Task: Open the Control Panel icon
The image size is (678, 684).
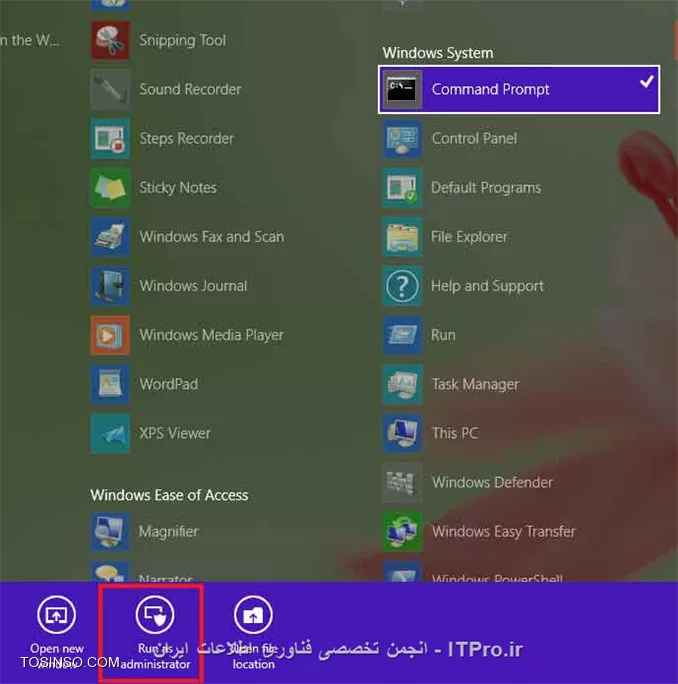Action: pyautogui.click(x=402, y=139)
